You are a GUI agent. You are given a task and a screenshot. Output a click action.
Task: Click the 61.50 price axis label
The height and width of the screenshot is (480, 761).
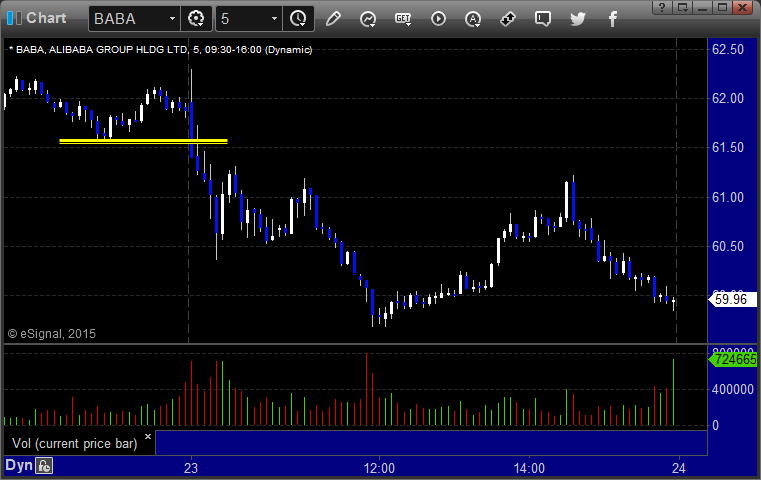click(728, 148)
